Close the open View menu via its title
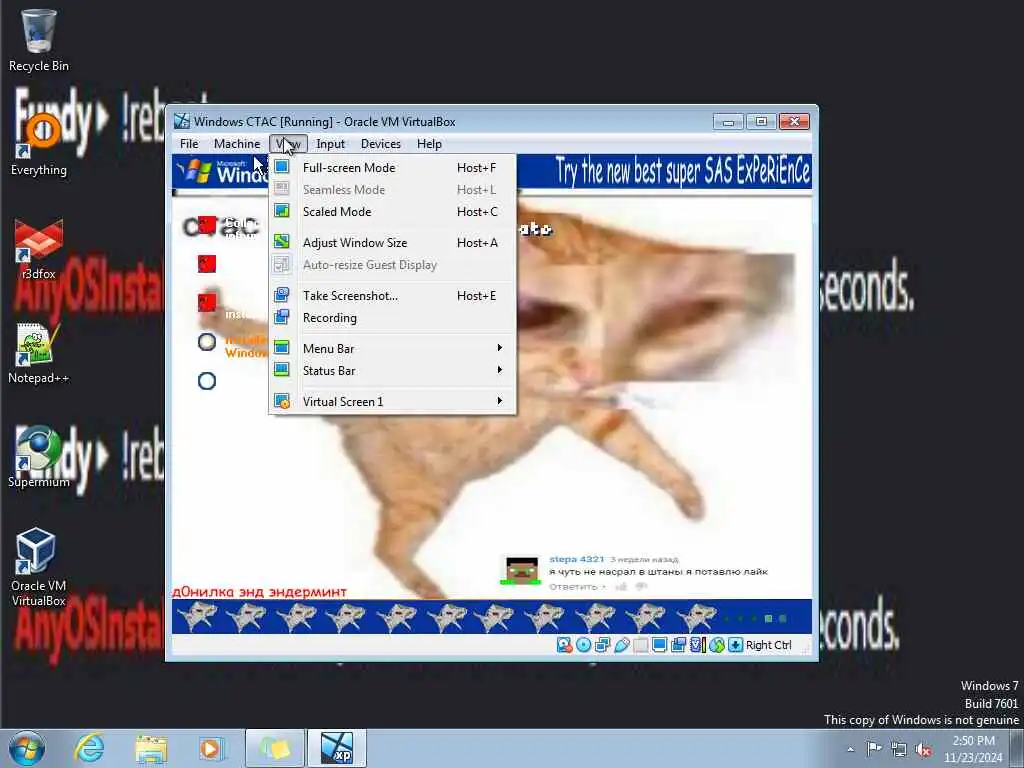The width and height of the screenshot is (1024, 768). pos(288,144)
